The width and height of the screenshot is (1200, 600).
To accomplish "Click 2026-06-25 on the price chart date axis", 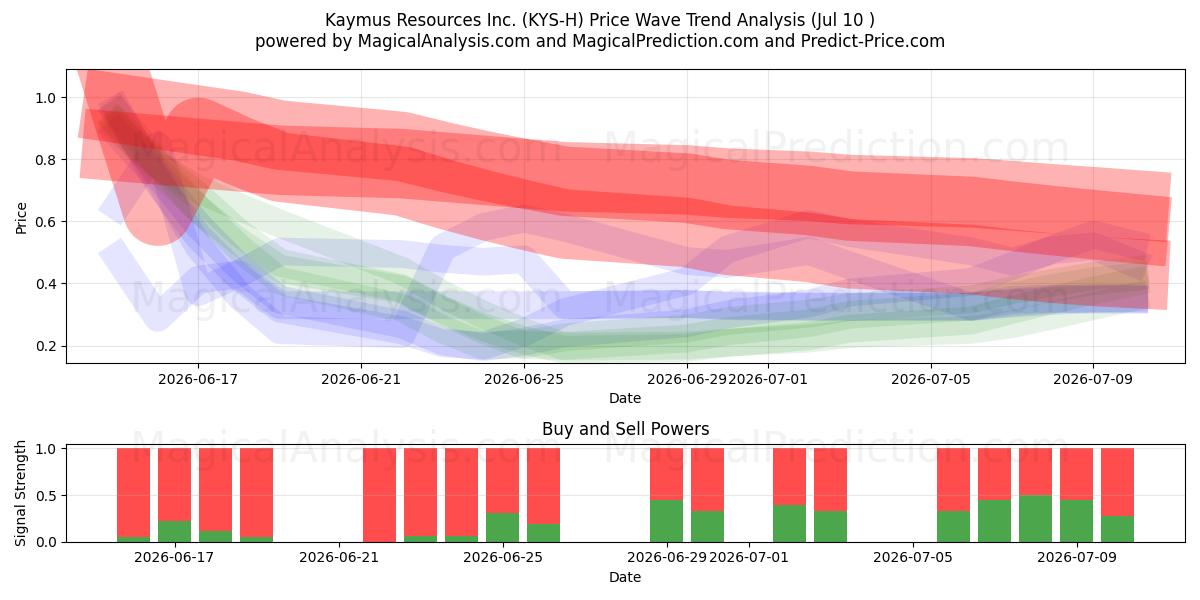I will click(x=524, y=379).
